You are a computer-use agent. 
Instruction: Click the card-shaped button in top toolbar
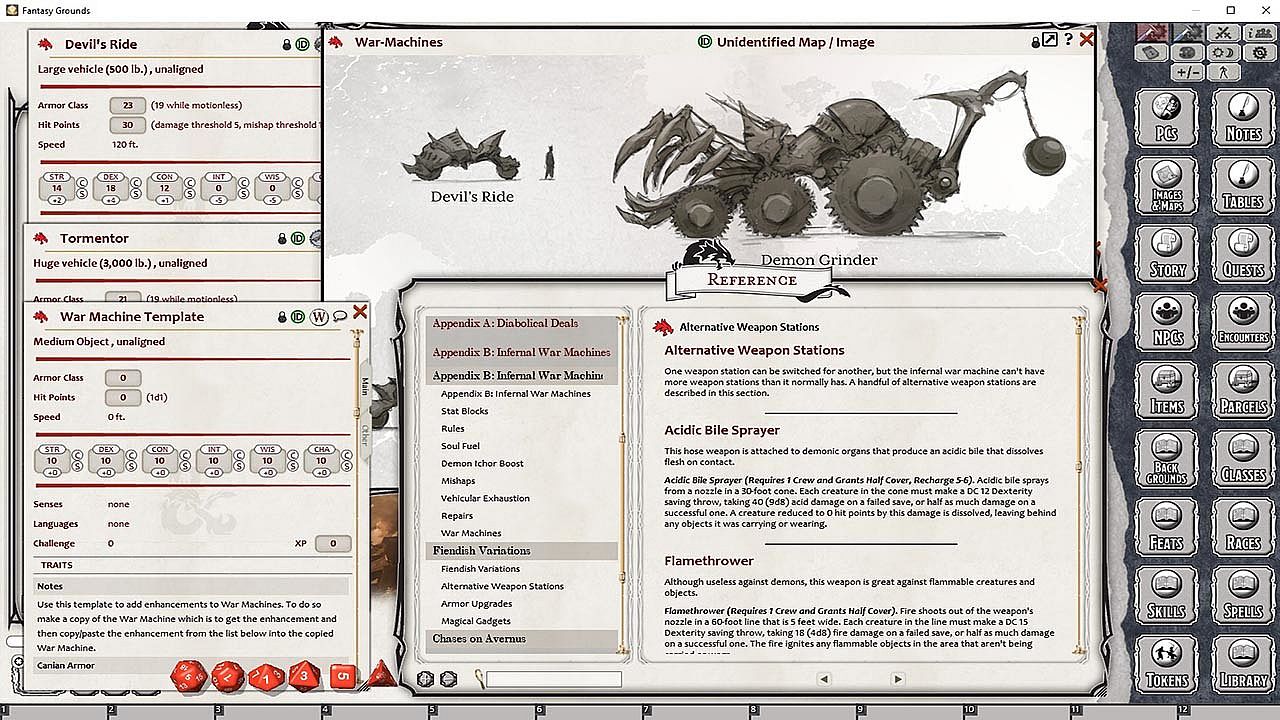pos(1152,52)
